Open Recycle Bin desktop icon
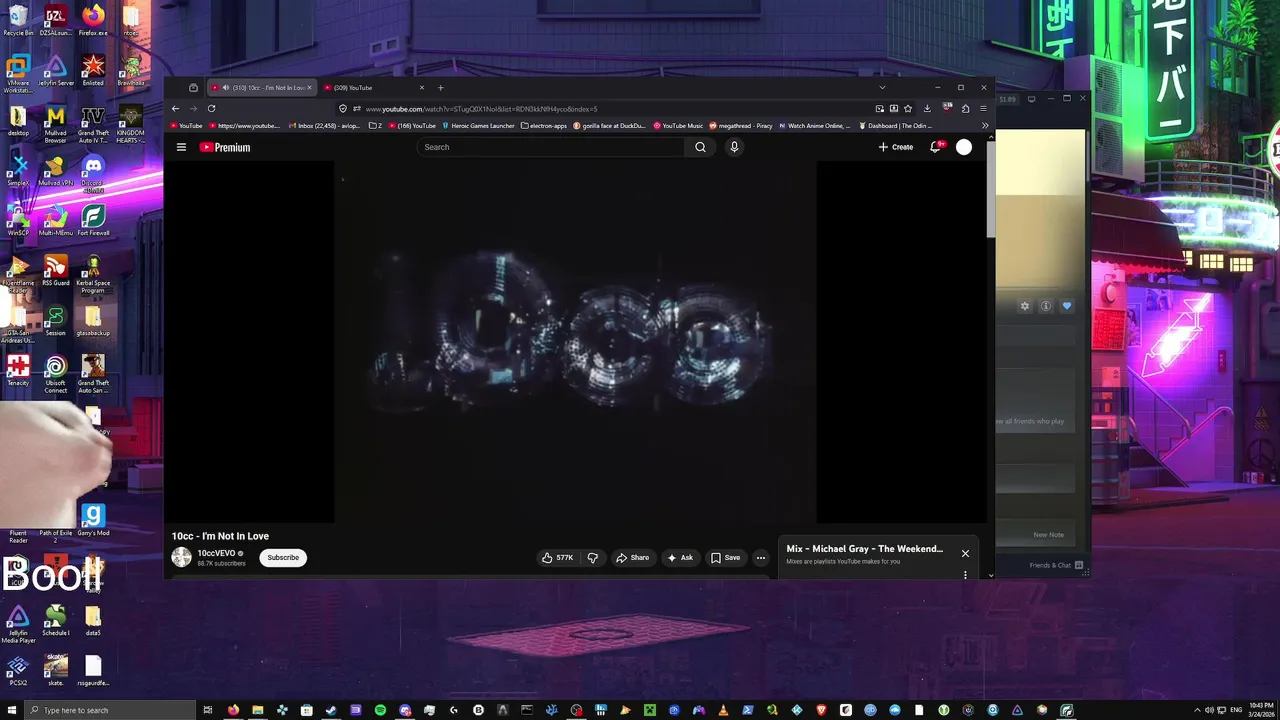1280x720 pixels. 18,20
